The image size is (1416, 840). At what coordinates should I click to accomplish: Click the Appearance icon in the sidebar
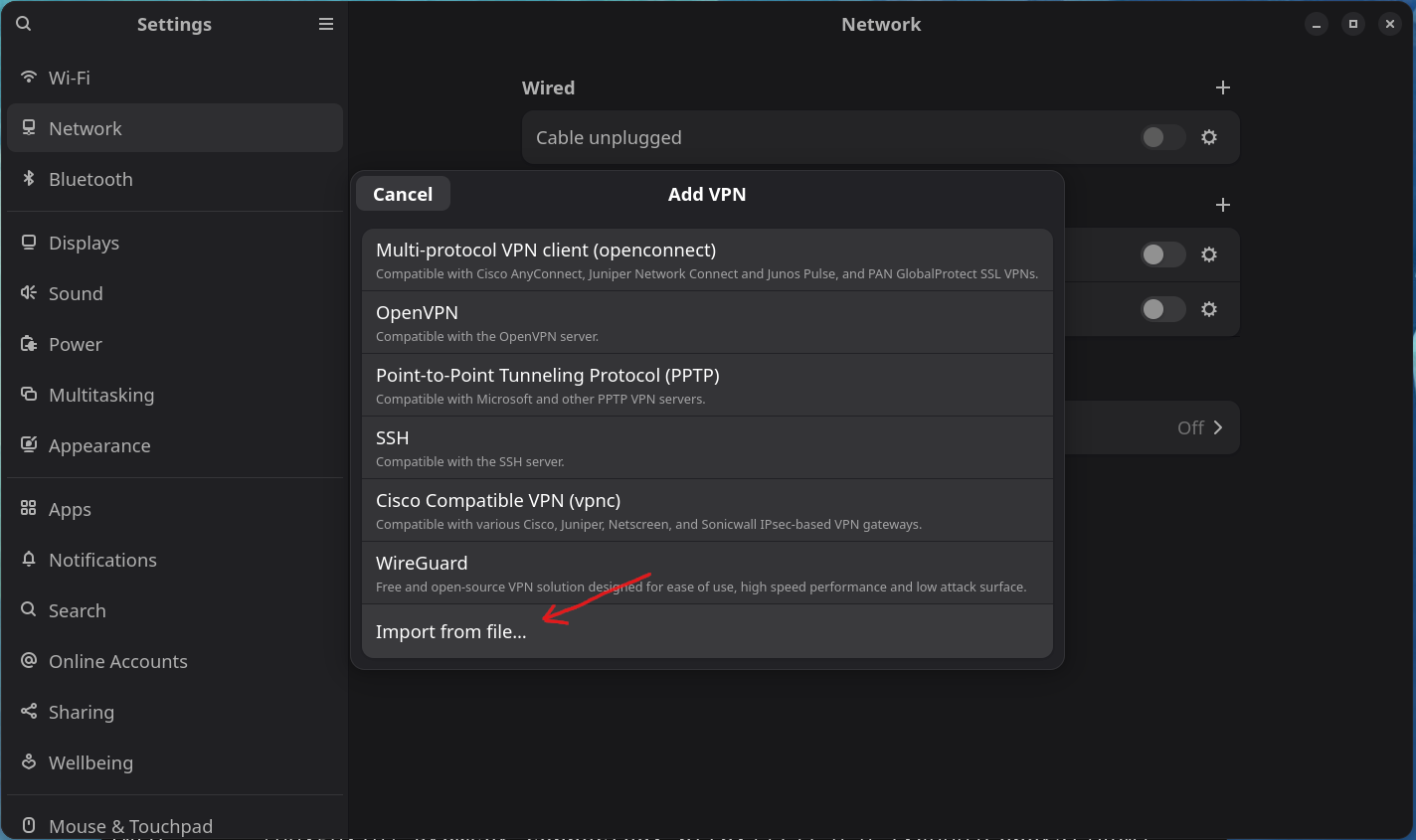point(29,445)
